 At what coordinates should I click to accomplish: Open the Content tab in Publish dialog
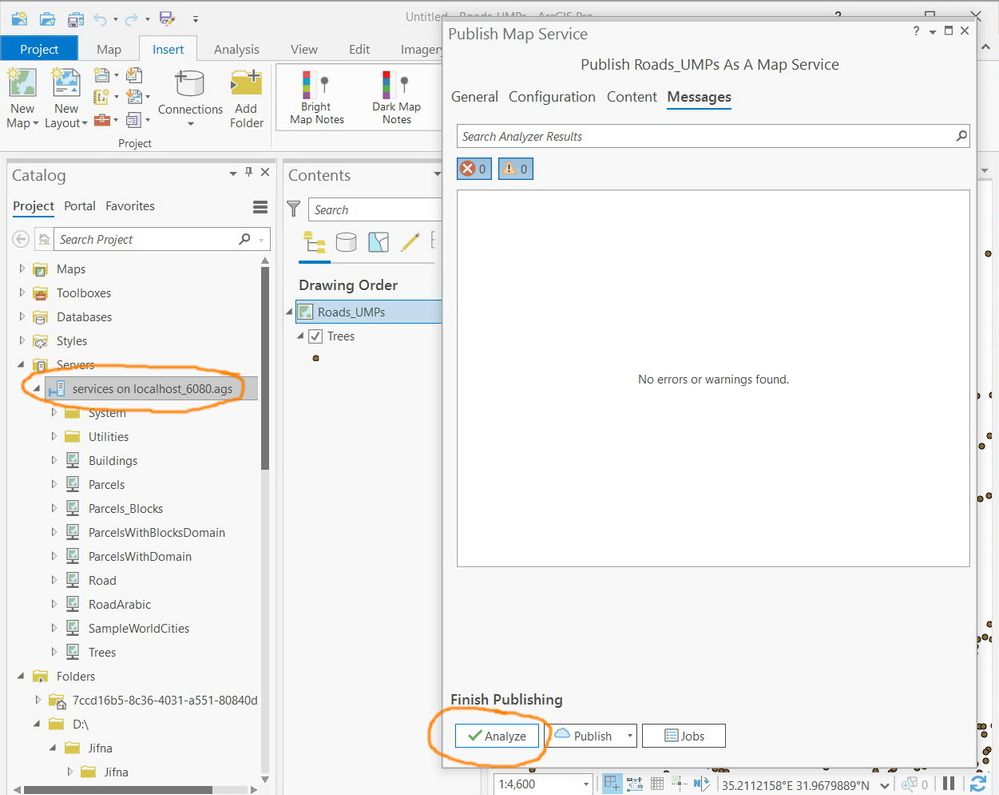[x=631, y=97]
